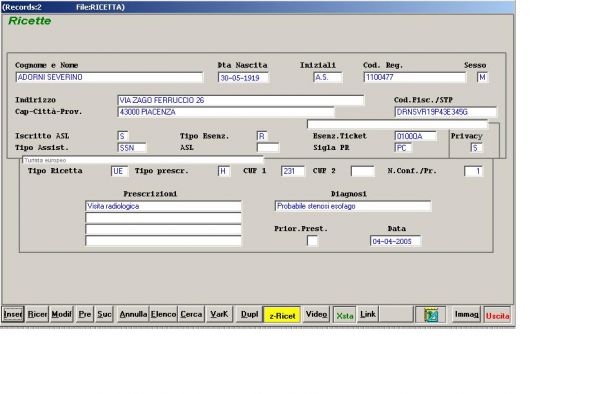Click the VarK button
The height and width of the screenshot is (394, 600).
click(x=219, y=314)
